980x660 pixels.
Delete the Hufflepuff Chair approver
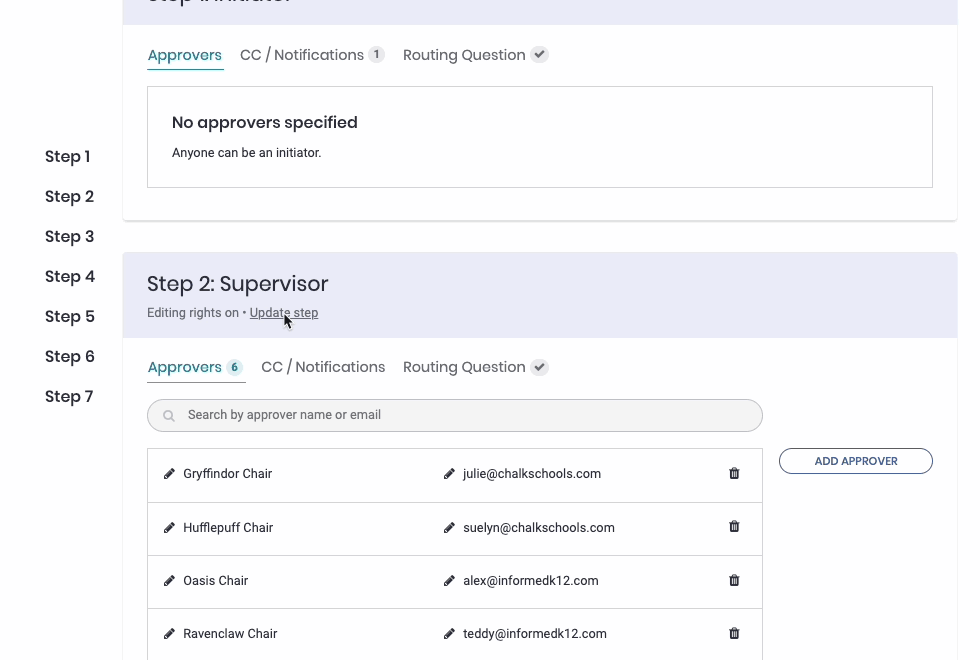click(734, 526)
